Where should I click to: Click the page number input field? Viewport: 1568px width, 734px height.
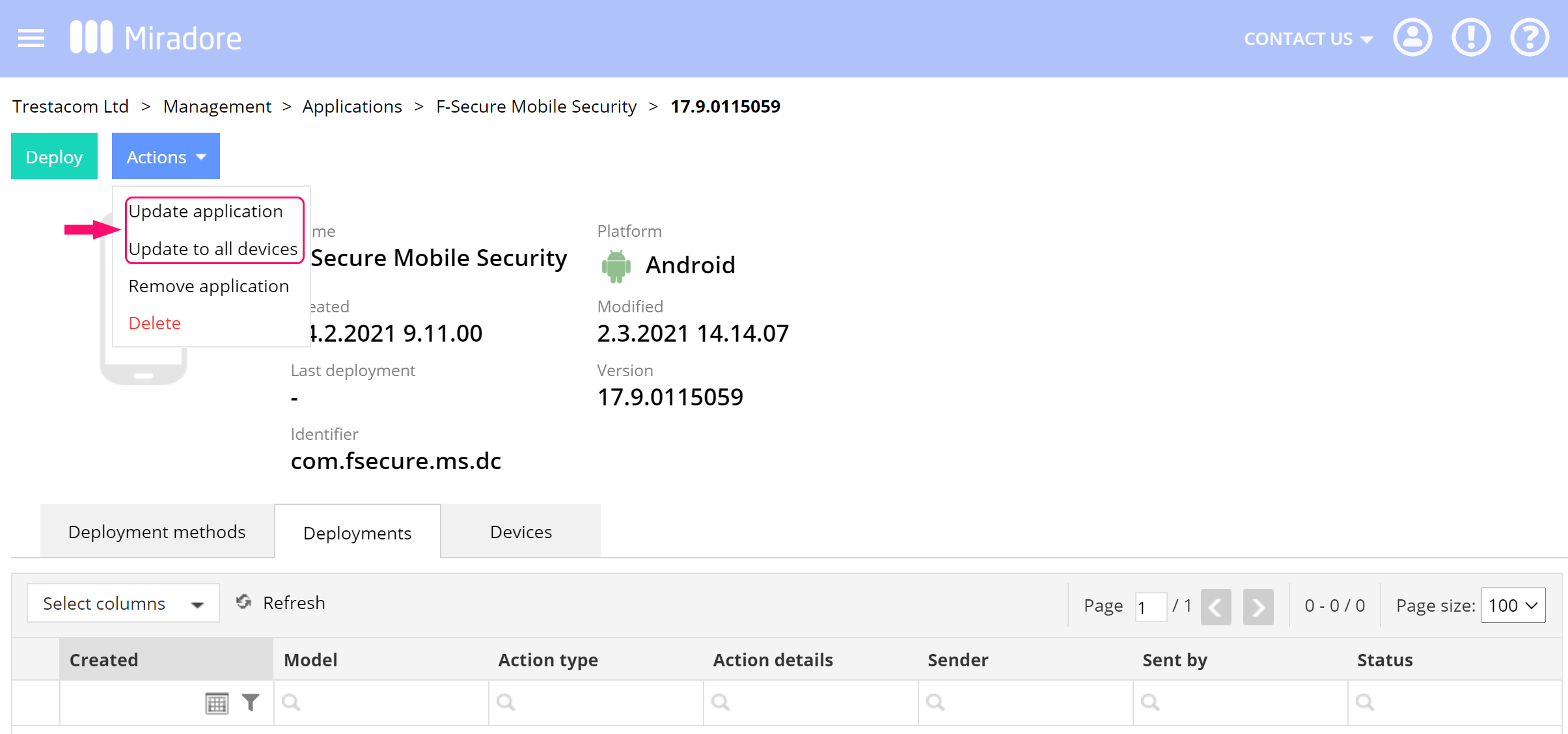tap(1150, 606)
